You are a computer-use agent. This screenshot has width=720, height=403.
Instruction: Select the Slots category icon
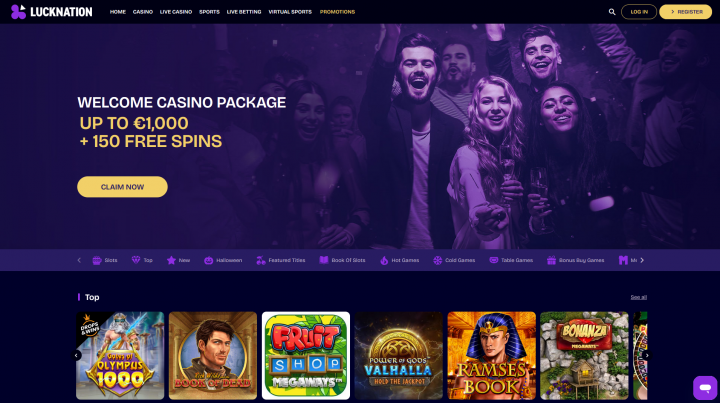(x=97, y=260)
